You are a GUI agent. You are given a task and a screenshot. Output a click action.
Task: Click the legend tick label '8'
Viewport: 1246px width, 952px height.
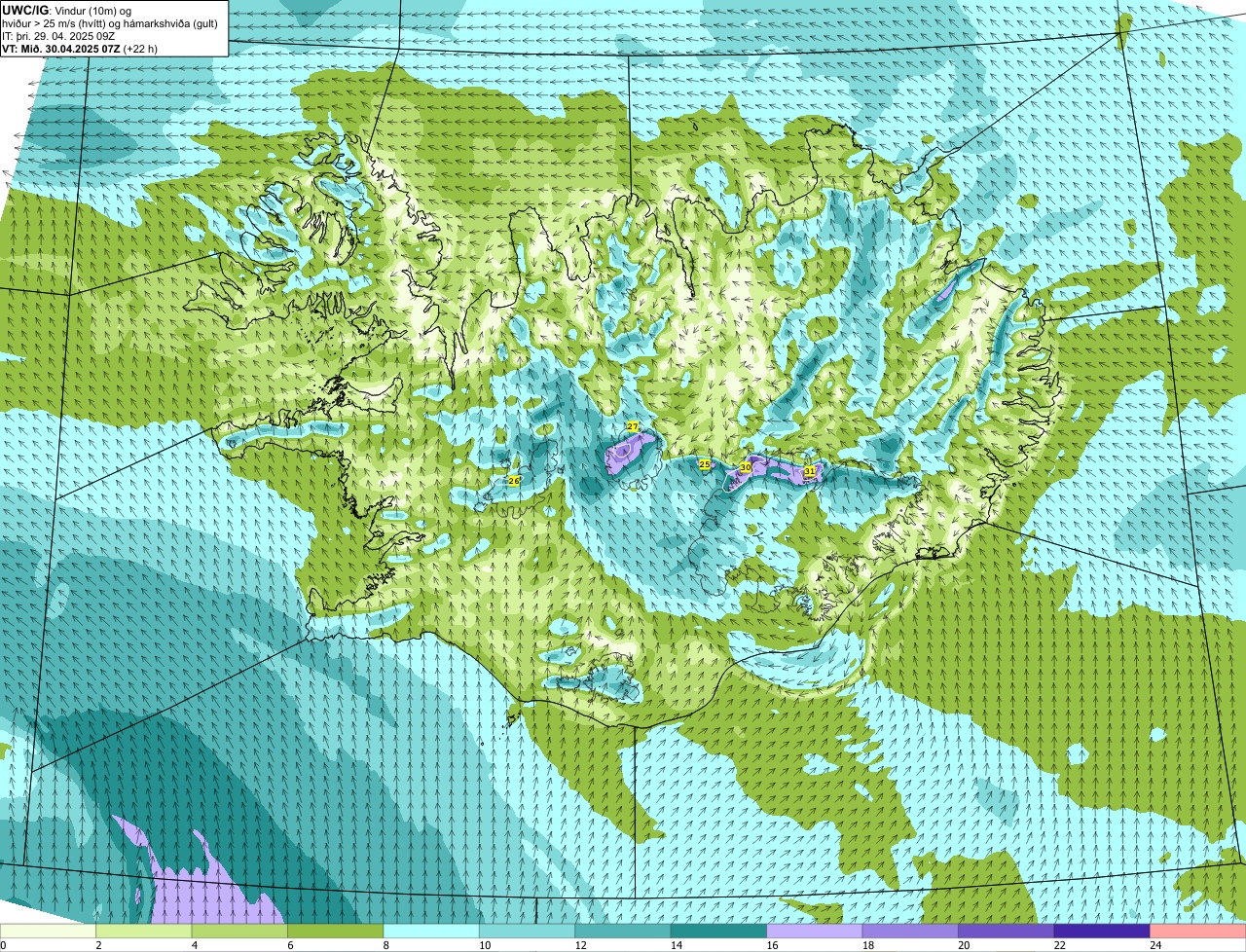[385, 945]
